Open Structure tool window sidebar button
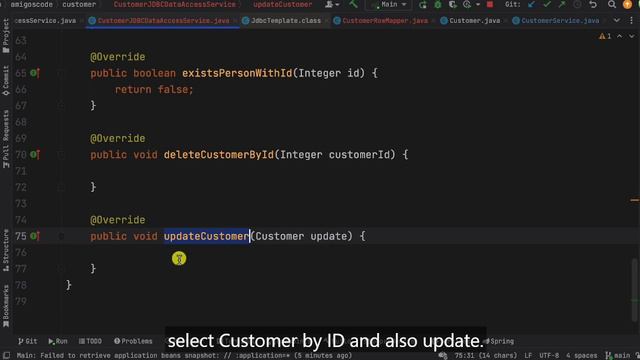 coord(6,250)
